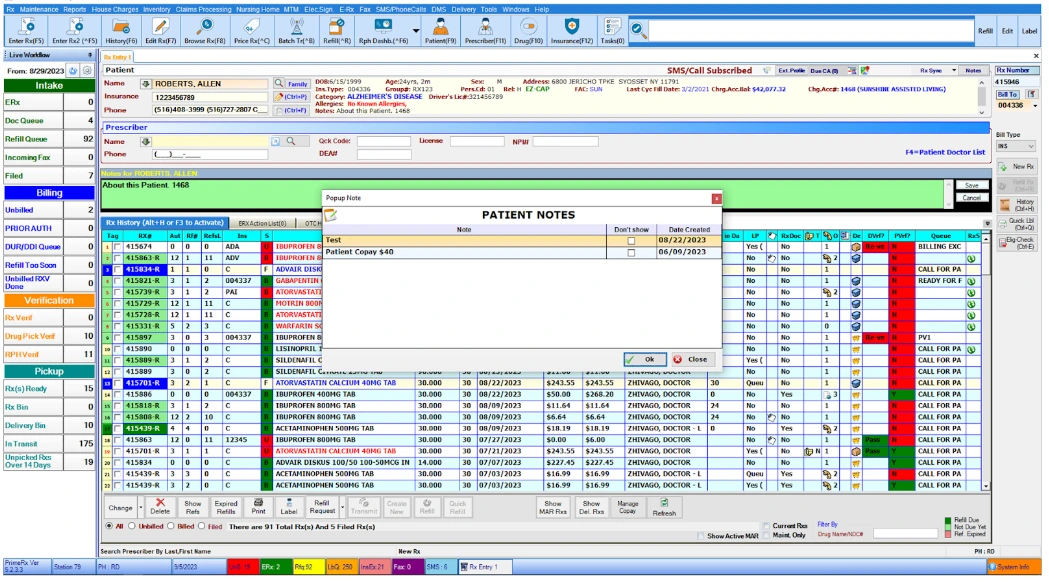Click the New Rx button icon

point(1017,167)
